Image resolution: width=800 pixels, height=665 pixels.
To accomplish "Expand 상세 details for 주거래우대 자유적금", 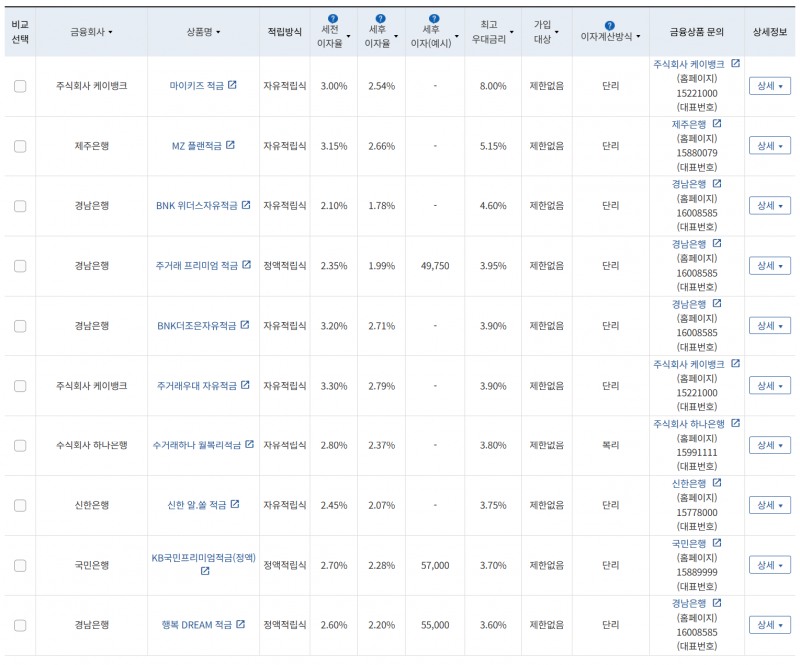I will point(769,385).
